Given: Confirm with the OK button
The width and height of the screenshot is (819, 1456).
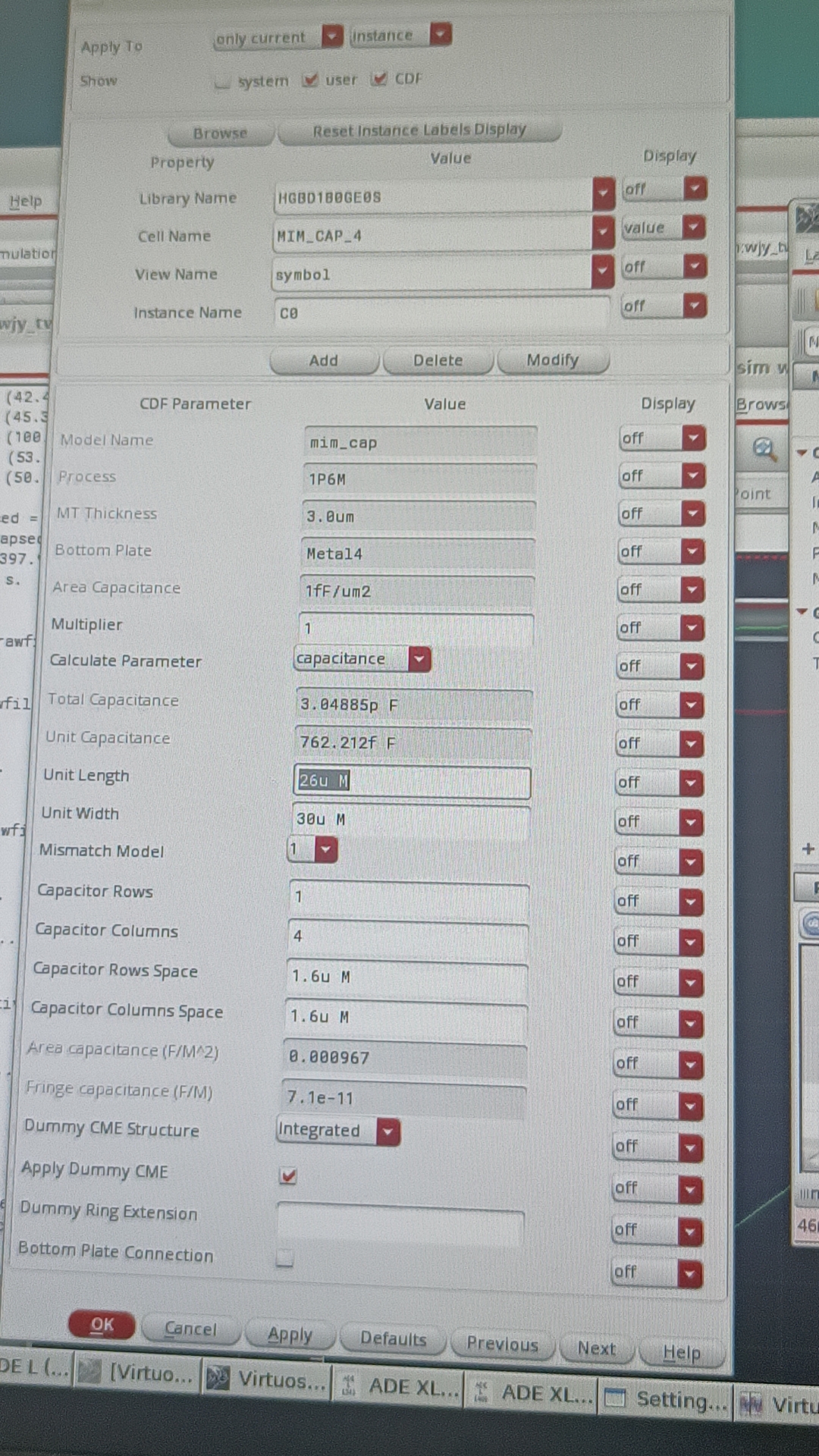Looking at the screenshot, I should coord(102,1325).
